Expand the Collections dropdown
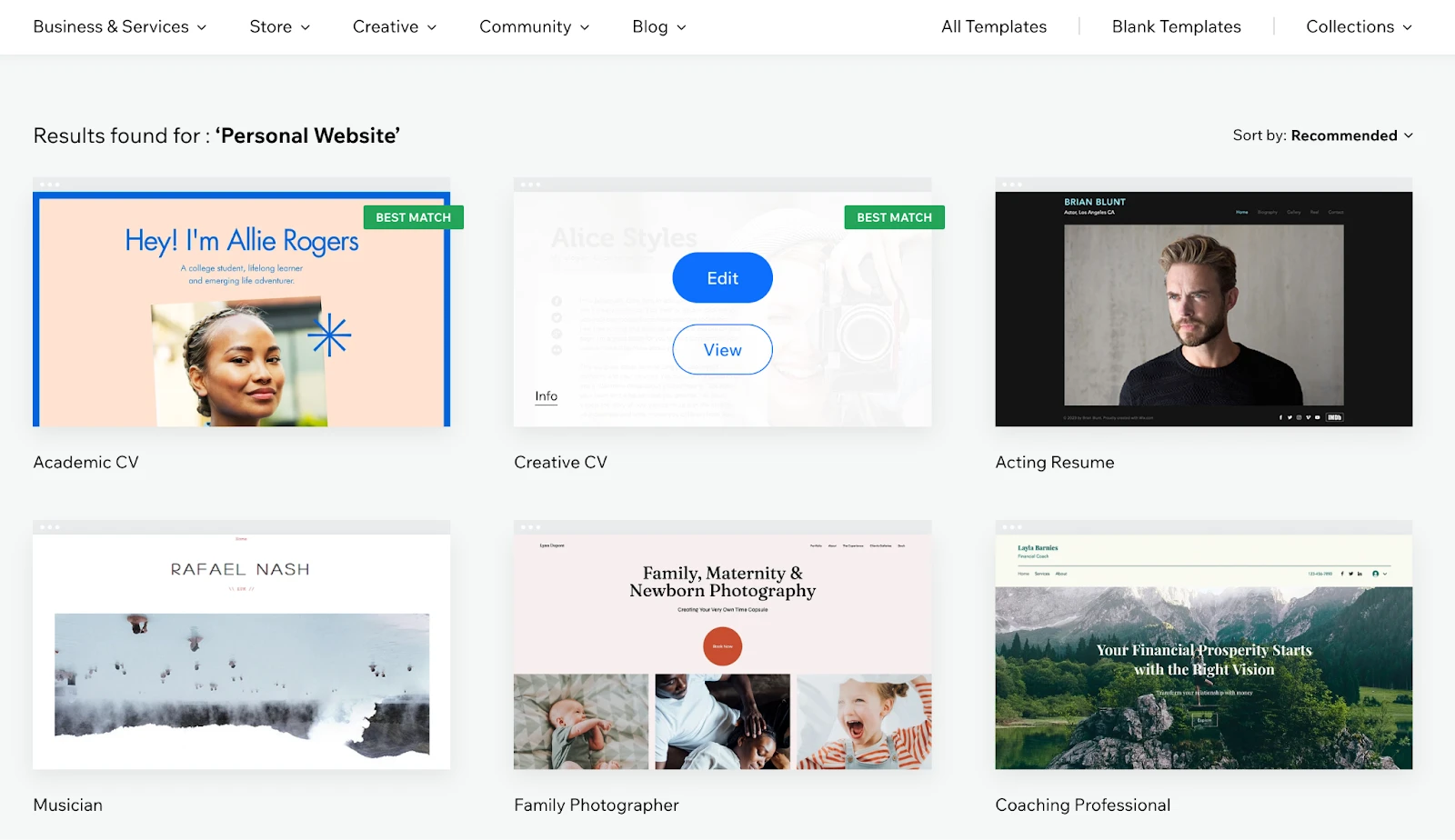The width and height of the screenshot is (1455, 840). point(1359,27)
